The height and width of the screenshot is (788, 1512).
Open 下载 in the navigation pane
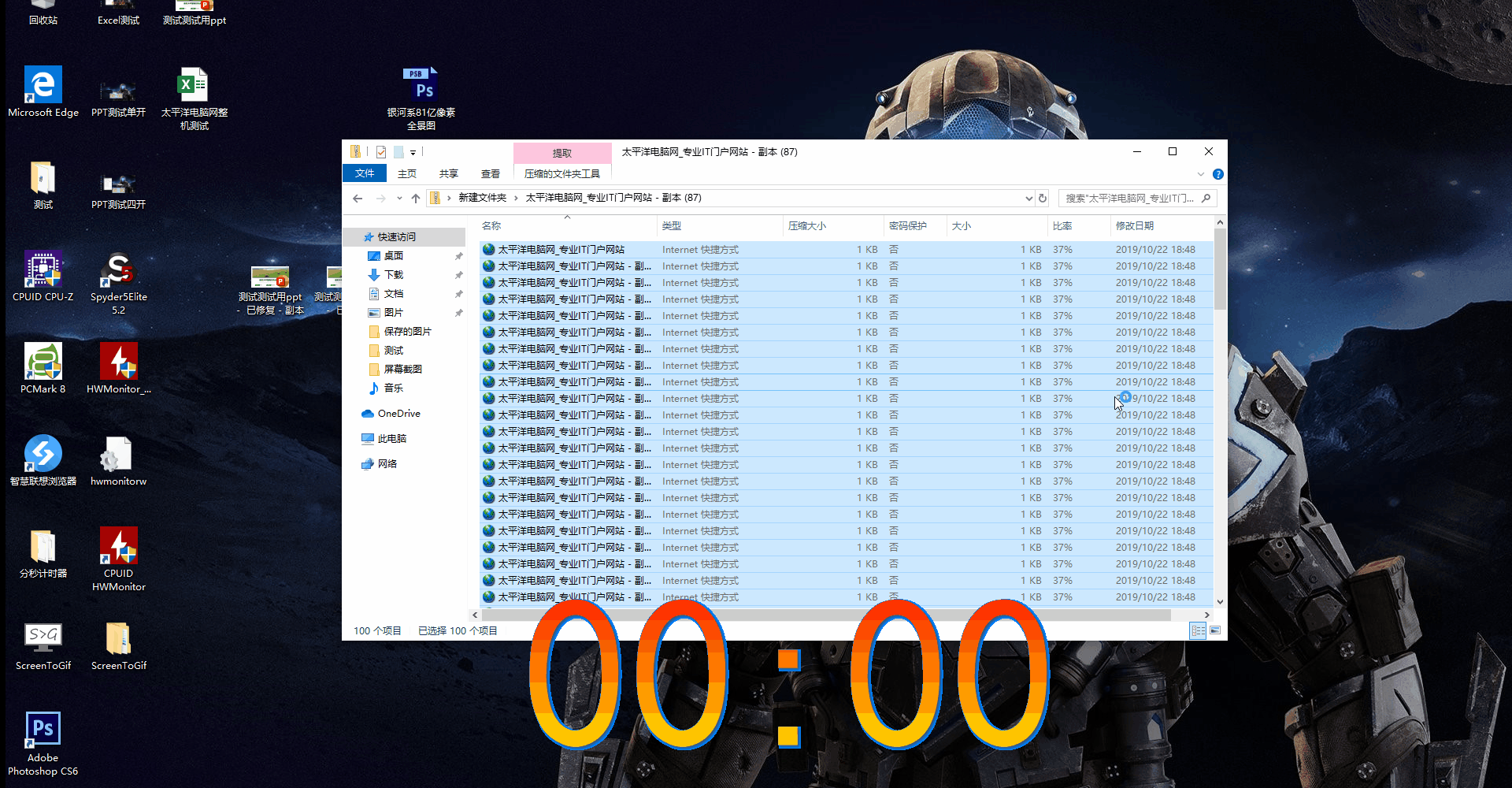(x=394, y=275)
